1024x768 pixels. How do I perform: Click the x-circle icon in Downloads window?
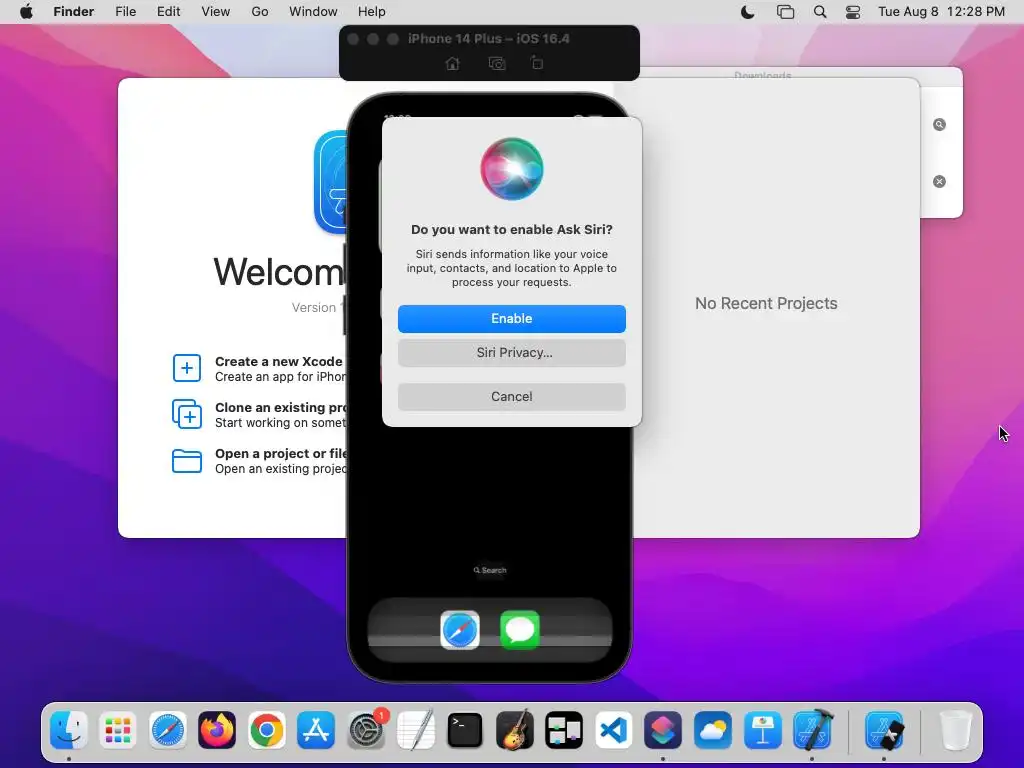pos(939,182)
